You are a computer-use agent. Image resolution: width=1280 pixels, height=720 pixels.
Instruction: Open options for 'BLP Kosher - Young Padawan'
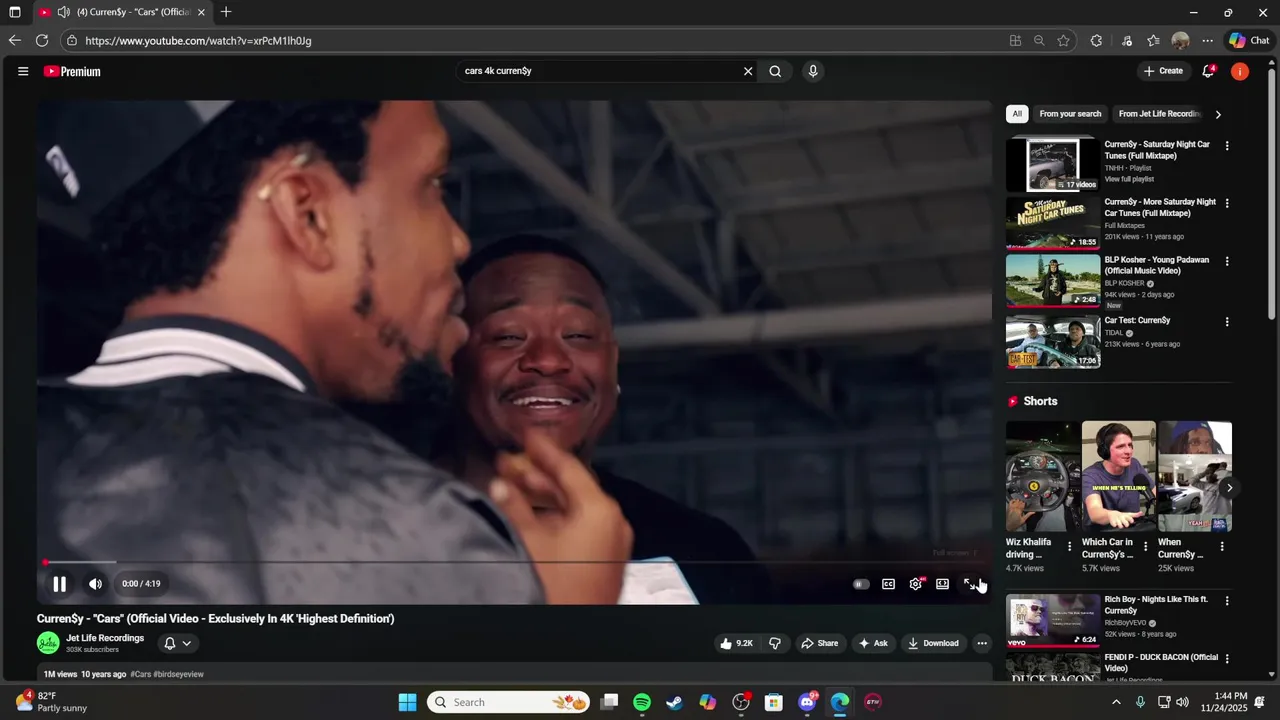click(x=1227, y=261)
